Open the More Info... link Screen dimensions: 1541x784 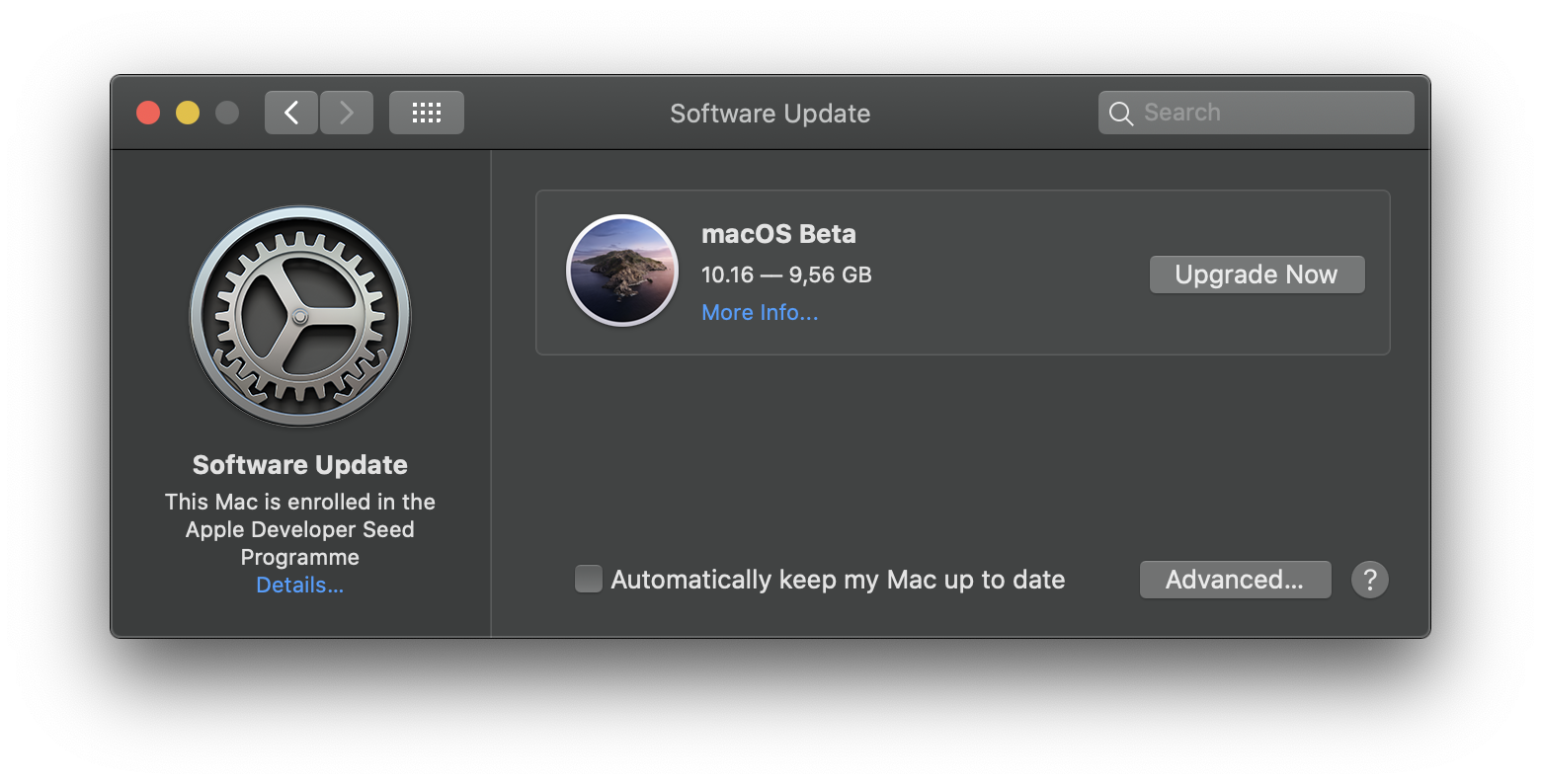click(760, 312)
